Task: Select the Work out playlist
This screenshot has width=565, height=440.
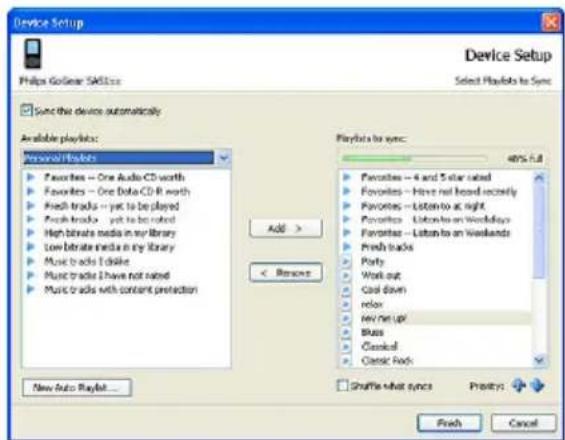Action: click(x=381, y=275)
